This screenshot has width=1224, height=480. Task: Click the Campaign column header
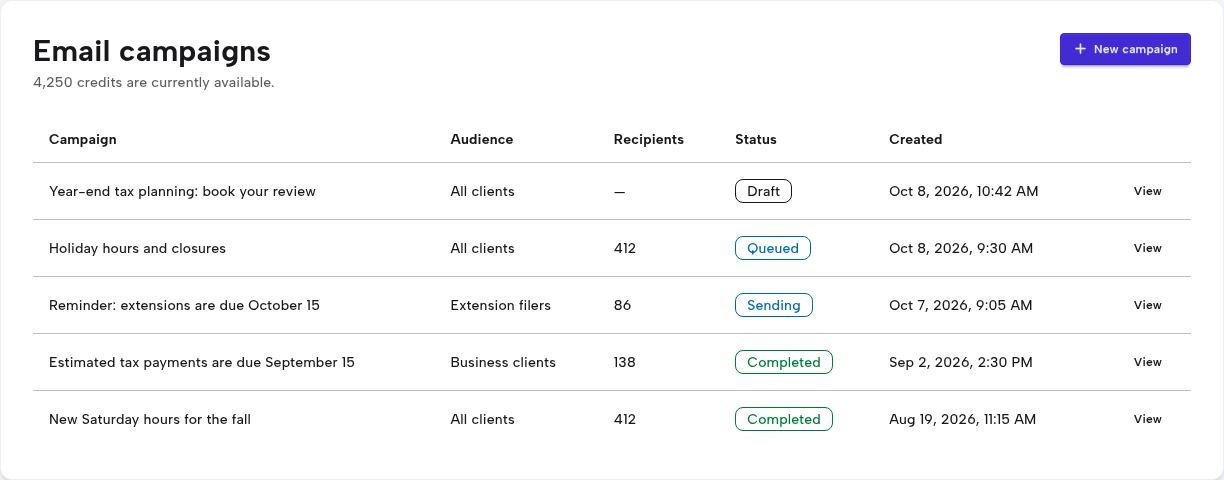pos(83,139)
